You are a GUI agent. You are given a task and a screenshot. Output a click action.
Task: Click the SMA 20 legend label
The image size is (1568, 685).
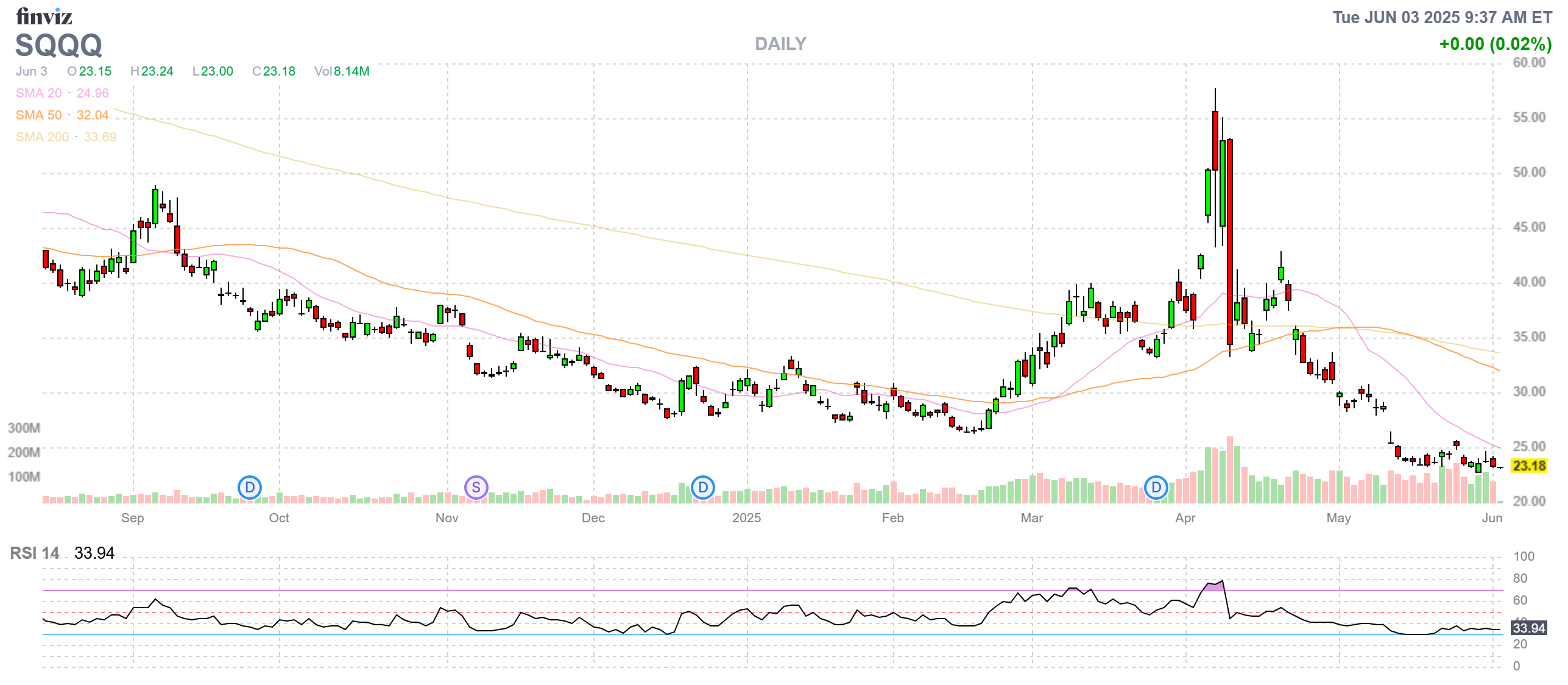(x=39, y=93)
